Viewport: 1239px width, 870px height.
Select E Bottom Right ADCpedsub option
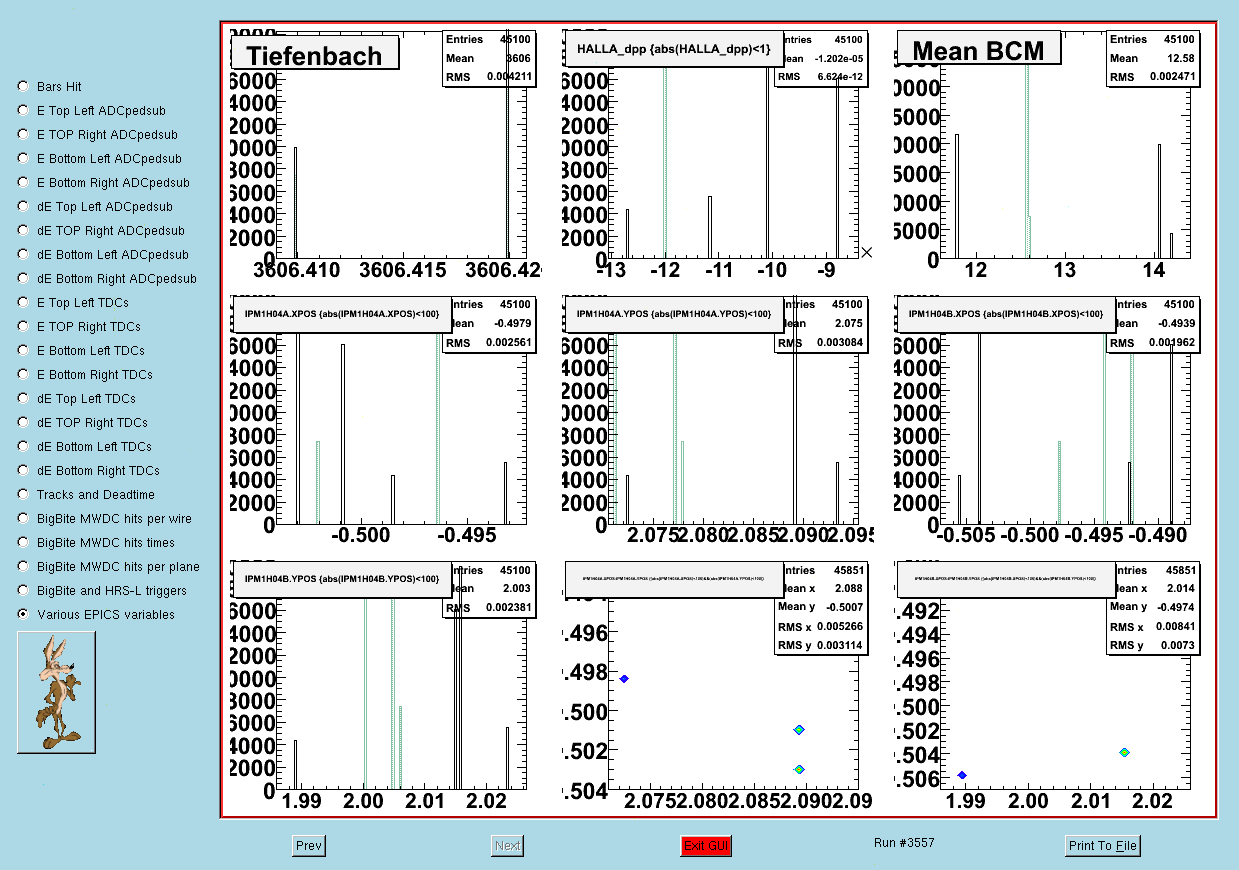23,183
